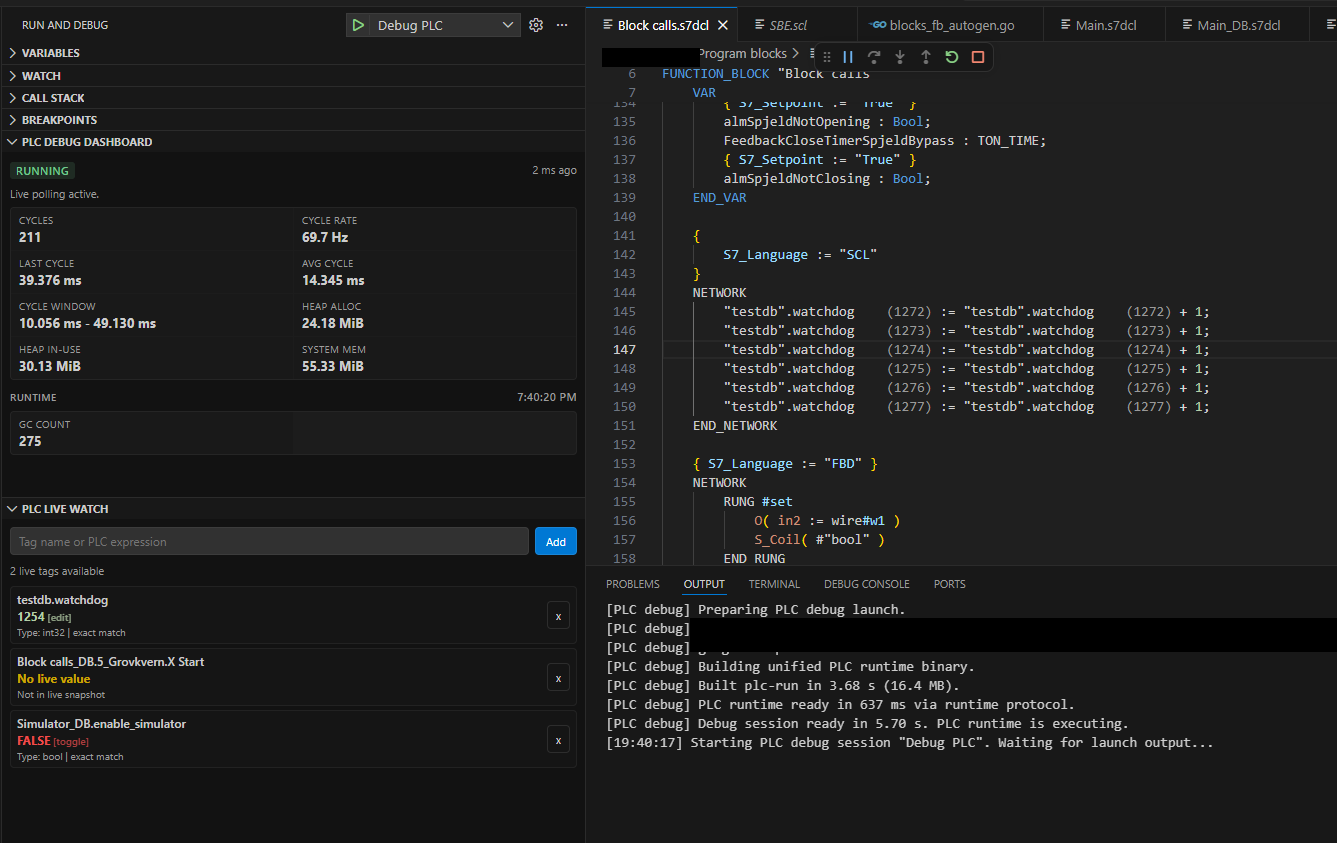Restart the debug session
This screenshot has height=843, width=1337.
[952, 57]
